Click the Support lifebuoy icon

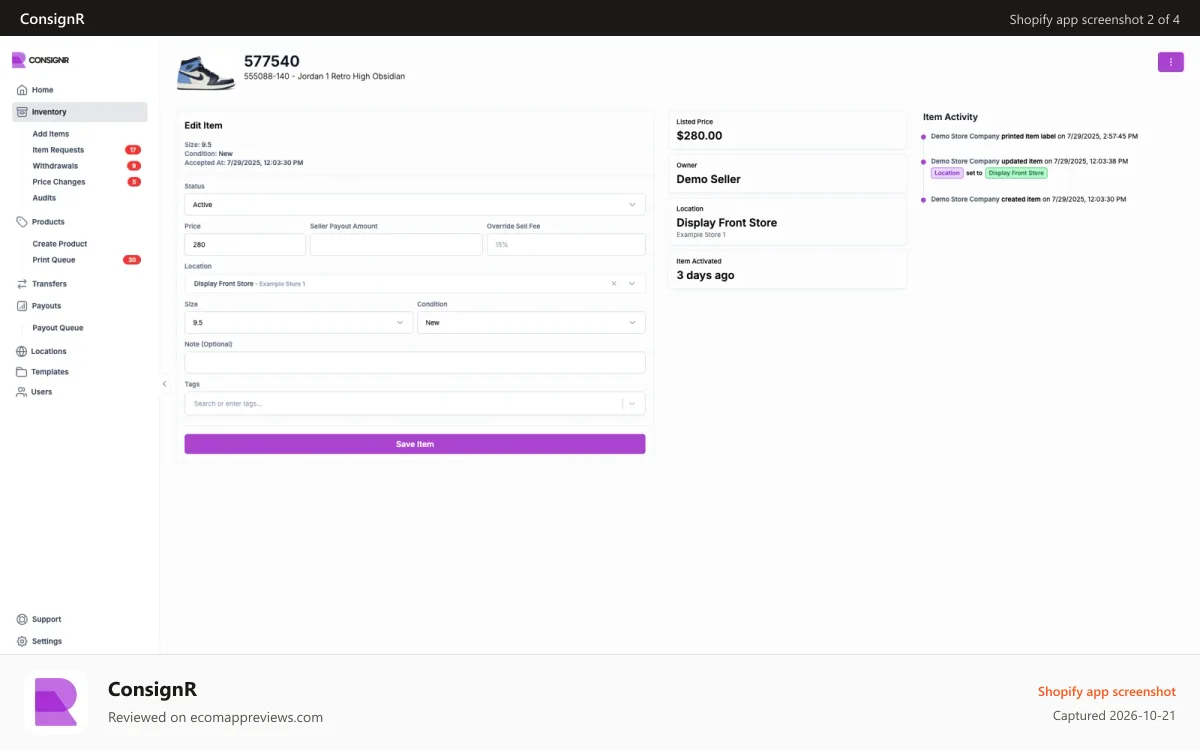22,619
